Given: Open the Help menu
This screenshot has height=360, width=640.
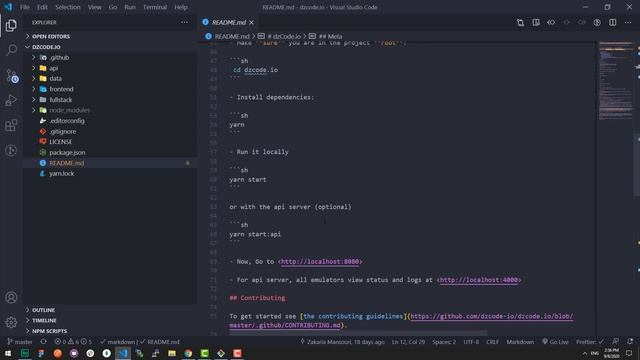Looking at the screenshot, I should point(181,7).
